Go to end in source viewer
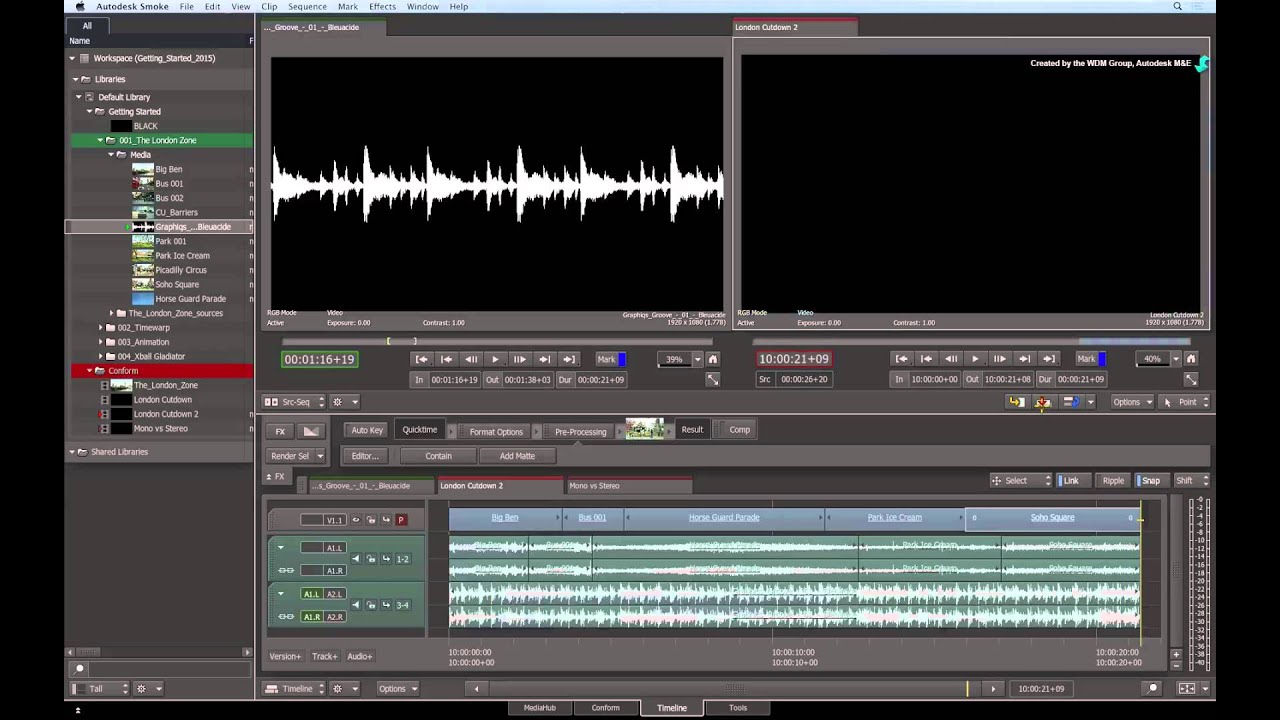The image size is (1280, 720). point(568,359)
